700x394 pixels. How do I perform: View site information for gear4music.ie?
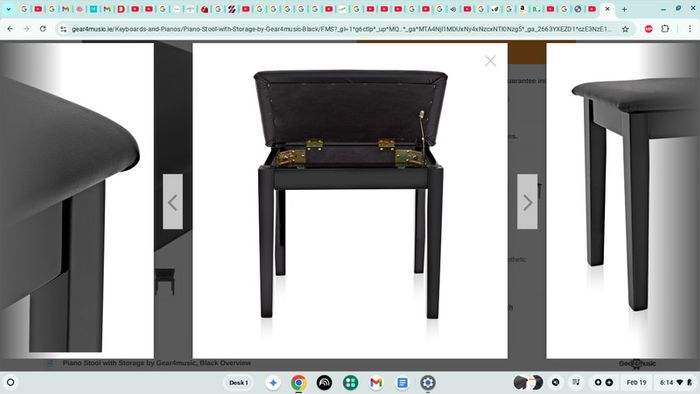coord(63,29)
